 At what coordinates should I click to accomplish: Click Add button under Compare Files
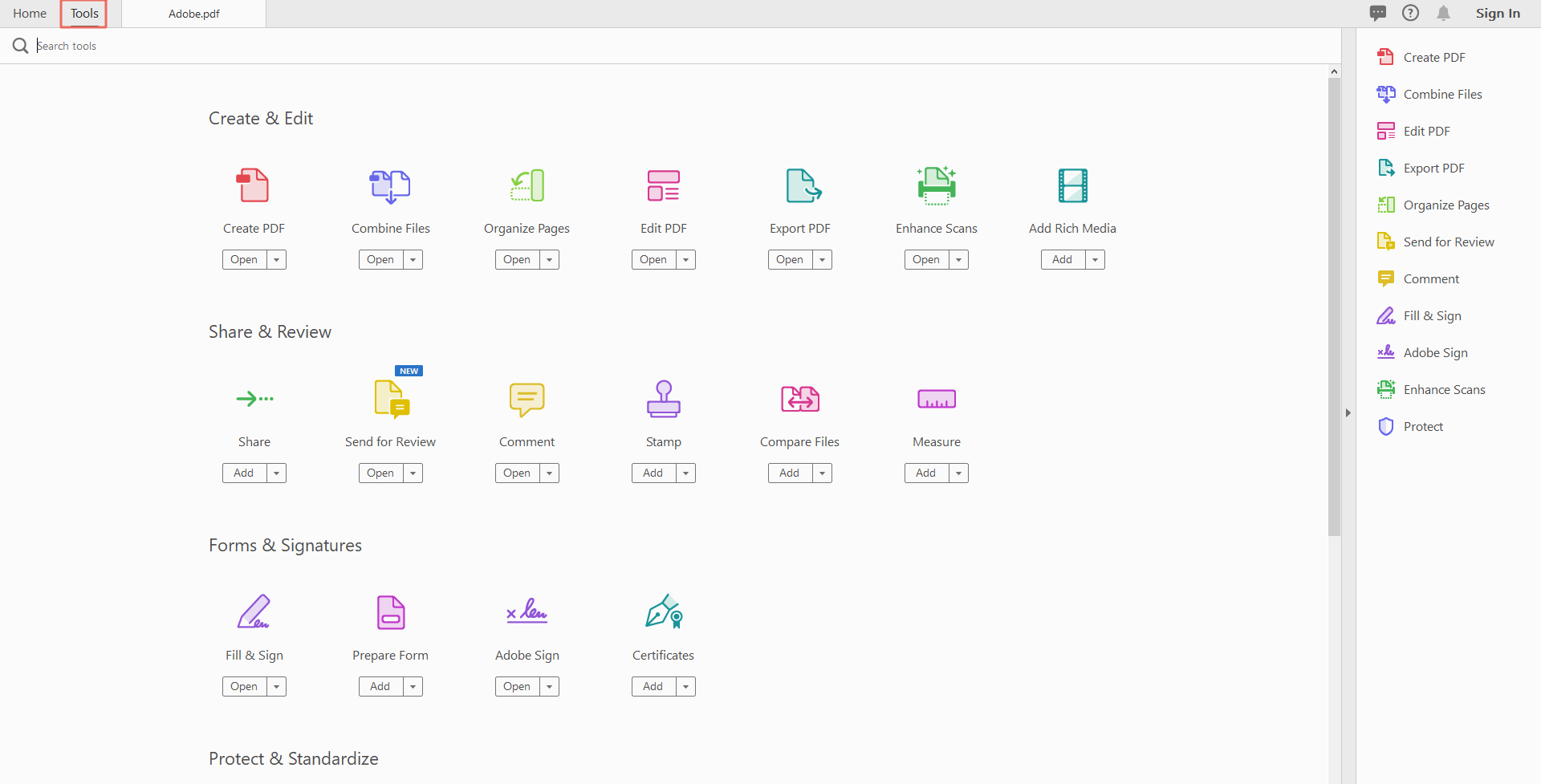tap(790, 473)
